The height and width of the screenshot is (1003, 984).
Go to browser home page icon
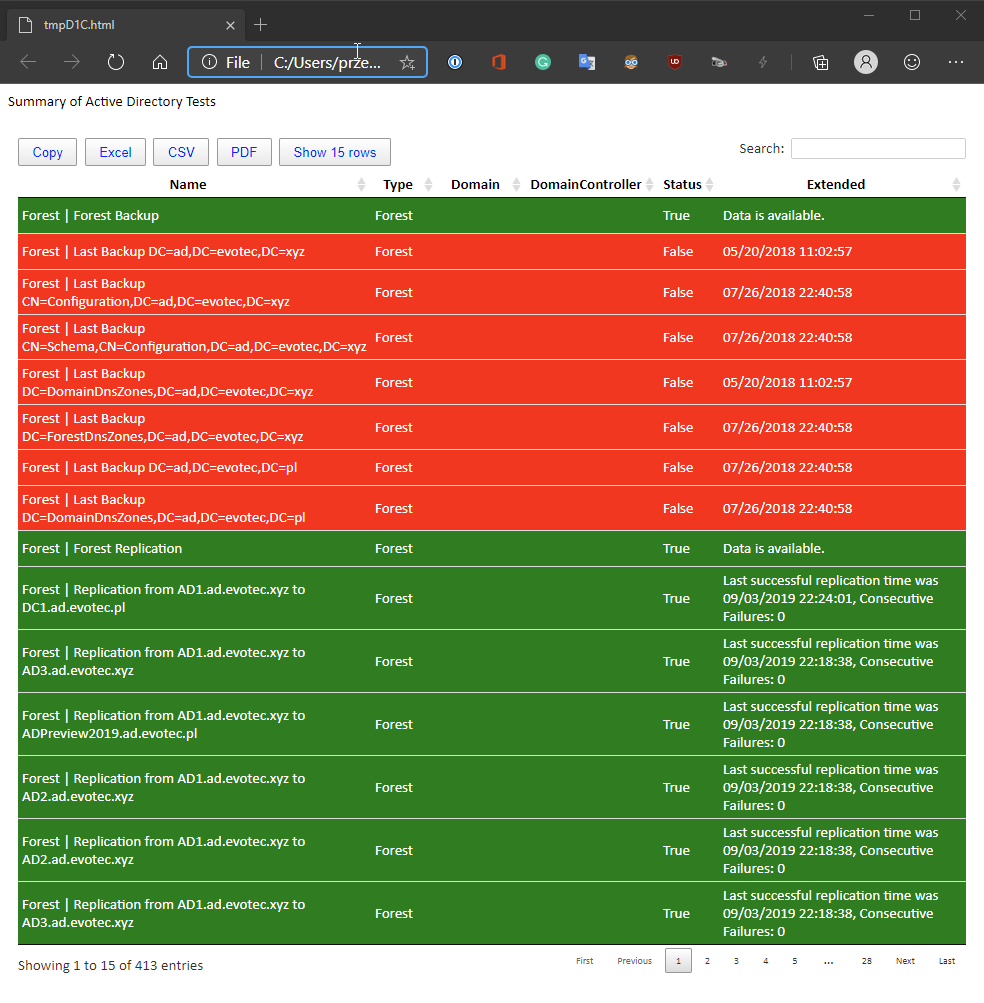pos(160,62)
